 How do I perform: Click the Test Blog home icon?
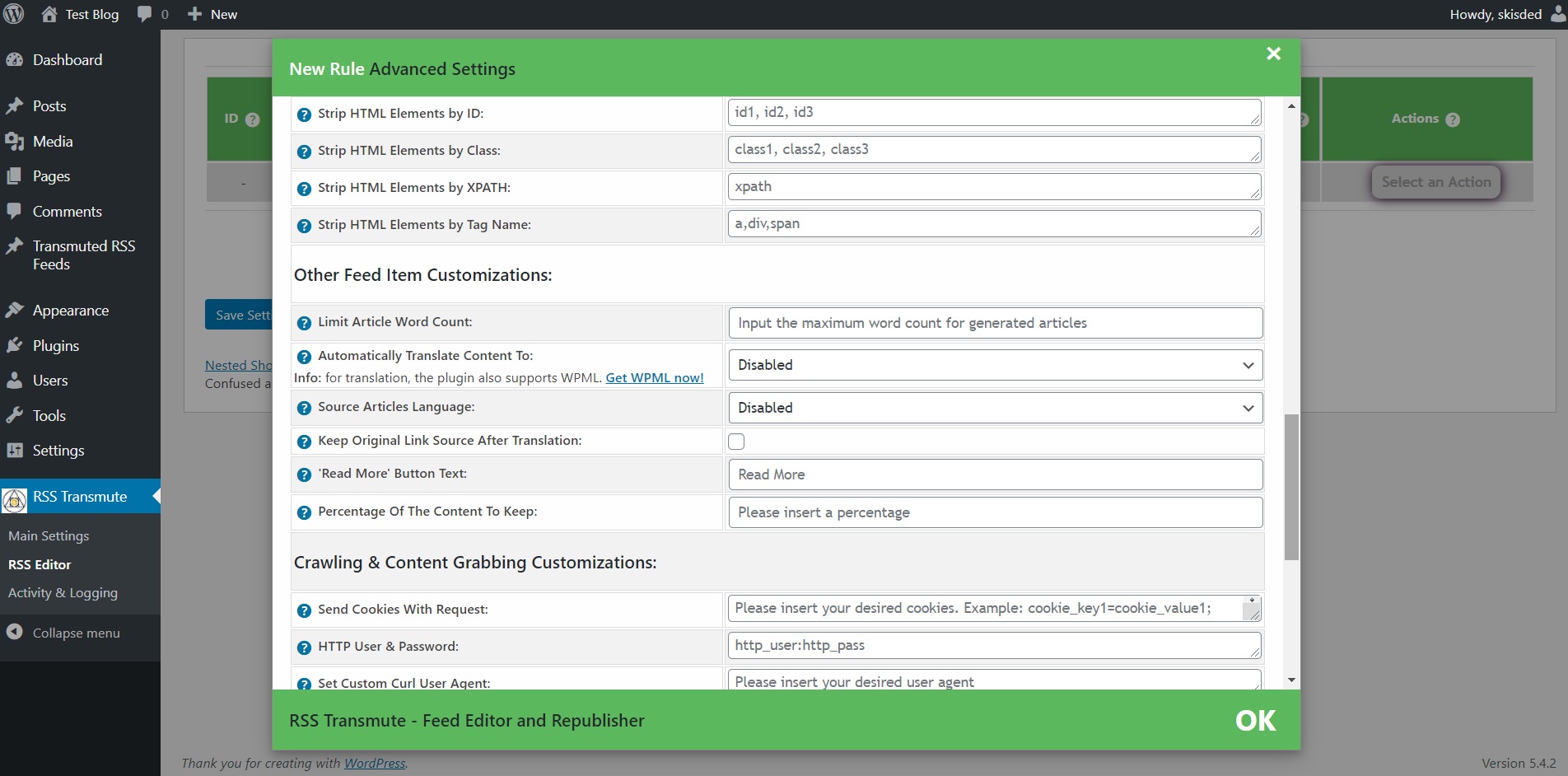coord(49,14)
